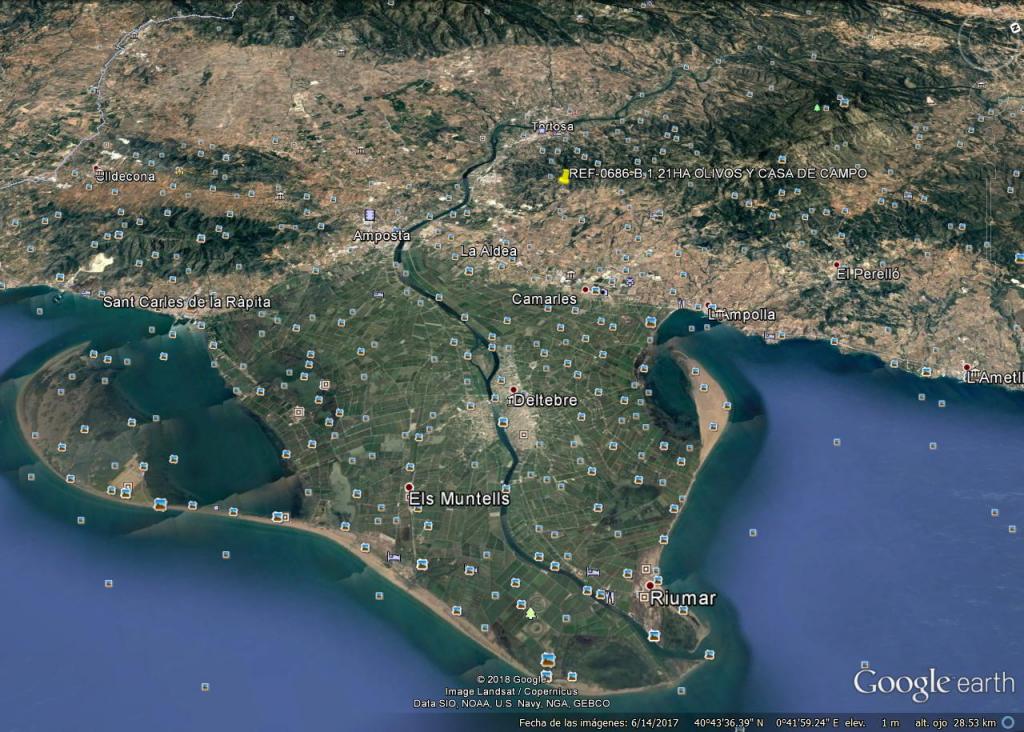
Task: Select the green tree park icon
Action: (530, 613)
